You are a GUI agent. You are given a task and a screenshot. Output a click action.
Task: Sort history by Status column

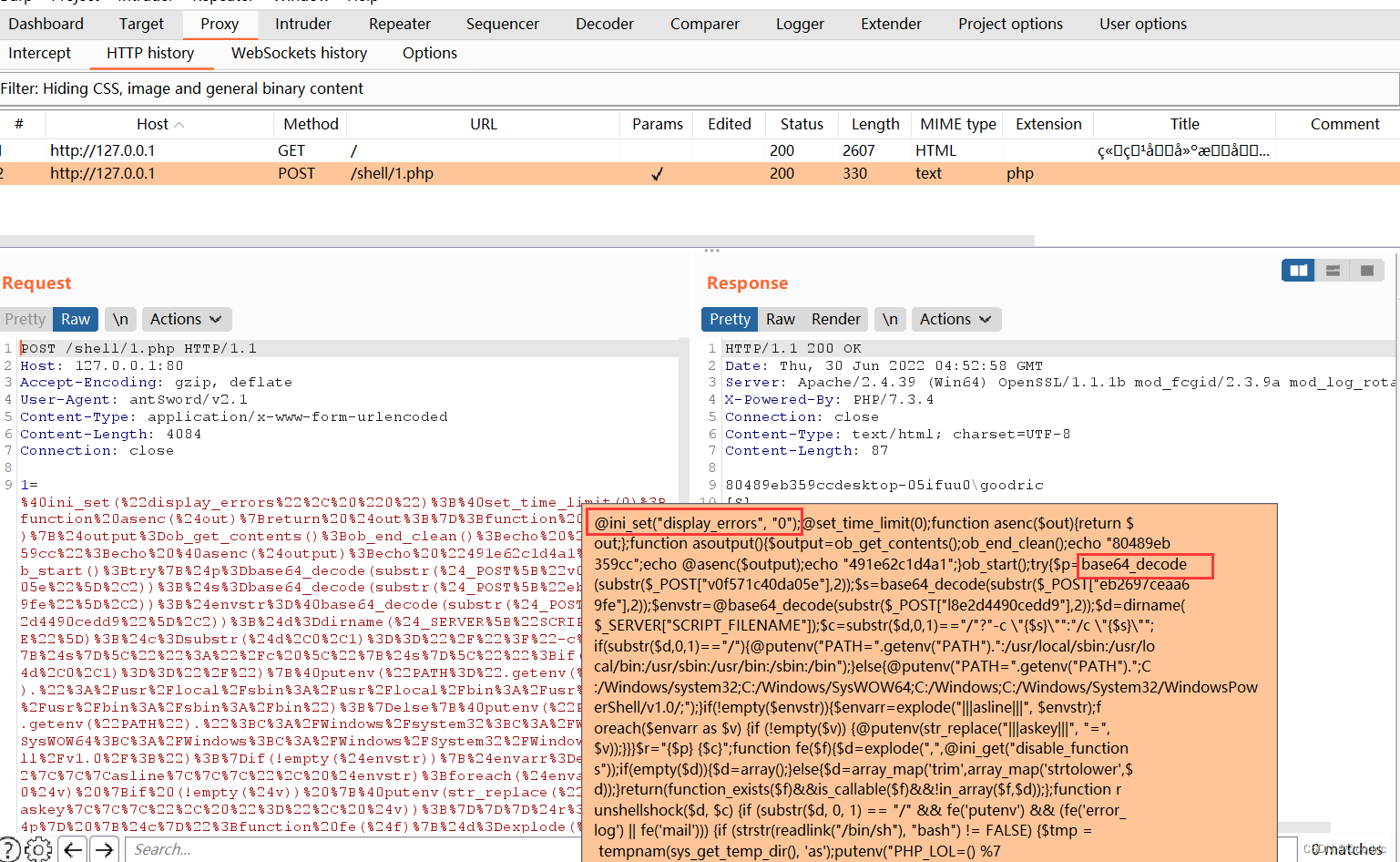[x=802, y=124]
